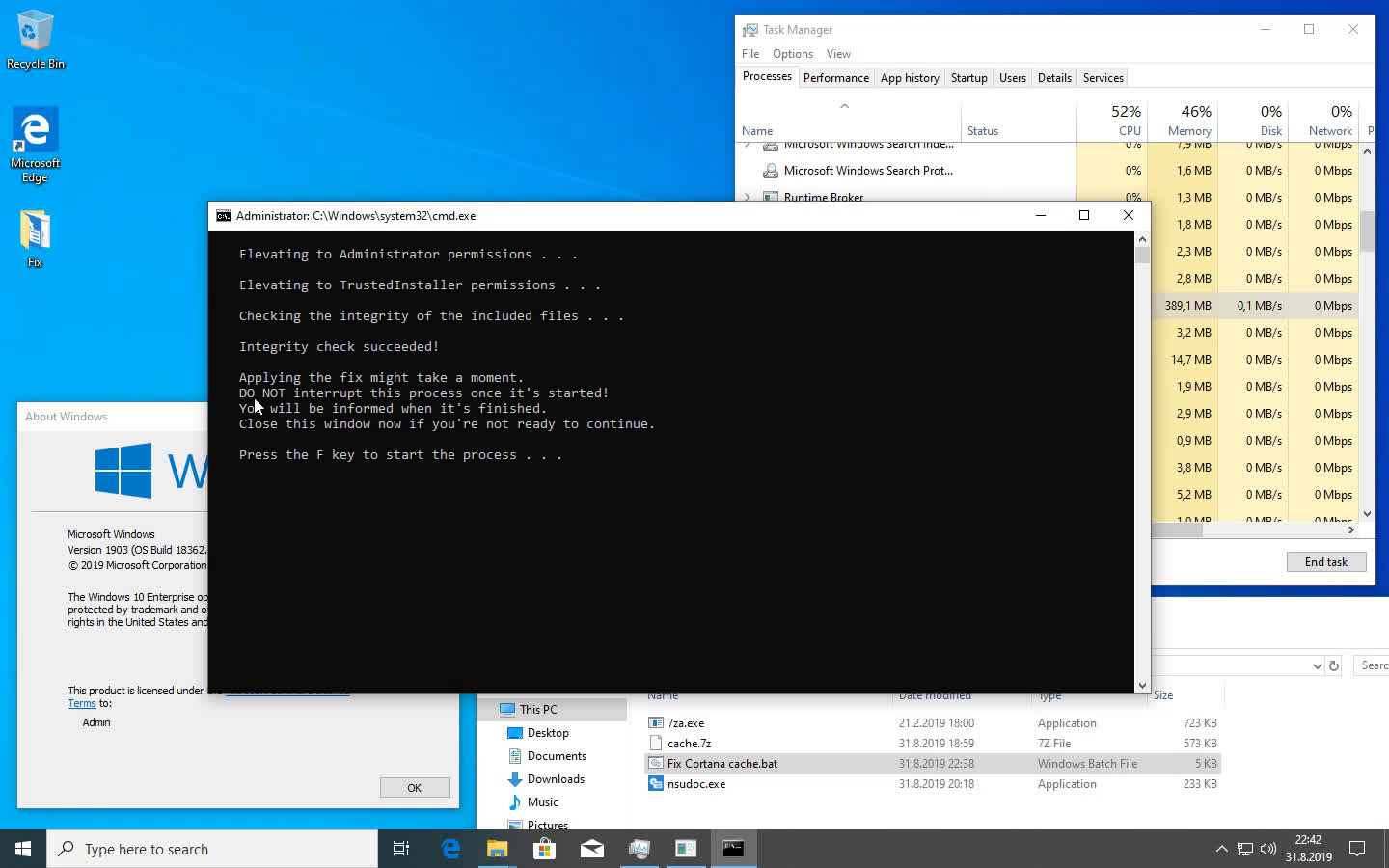
Task: Click the Task View taskbar button
Action: [x=401, y=849]
